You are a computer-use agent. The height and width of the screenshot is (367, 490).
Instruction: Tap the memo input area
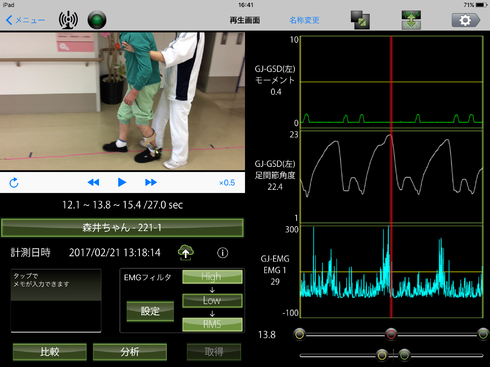[x=56, y=301]
